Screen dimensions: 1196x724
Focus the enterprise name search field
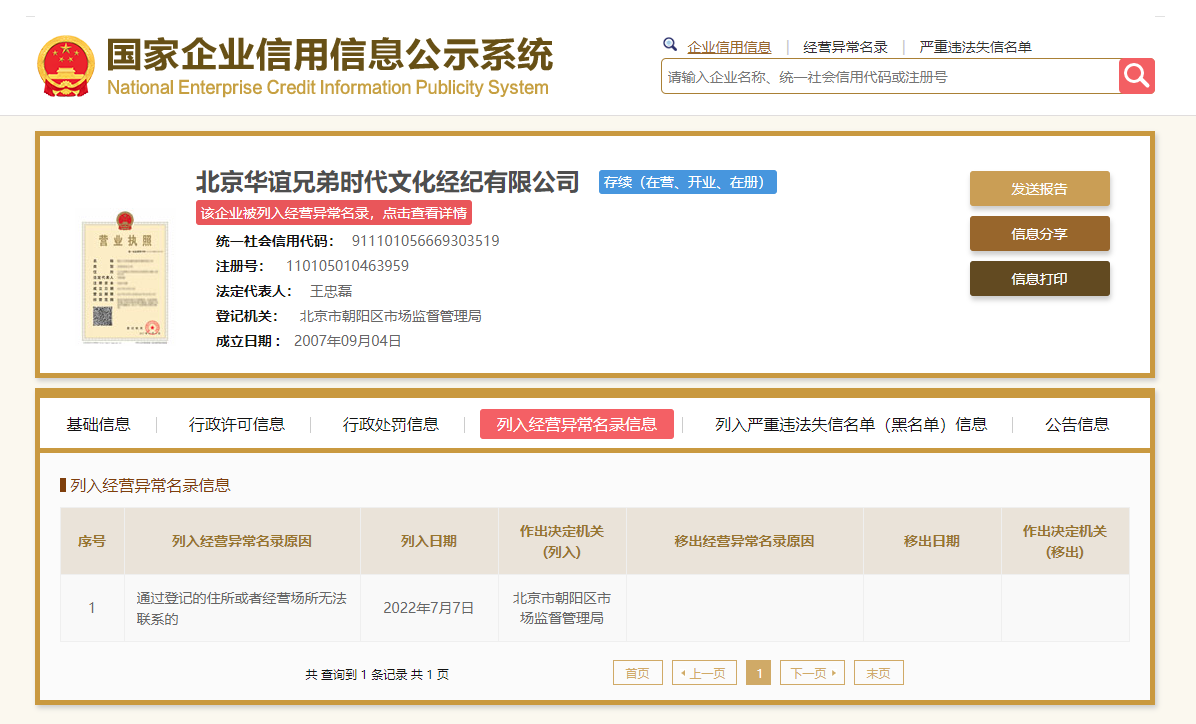tap(890, 76)
